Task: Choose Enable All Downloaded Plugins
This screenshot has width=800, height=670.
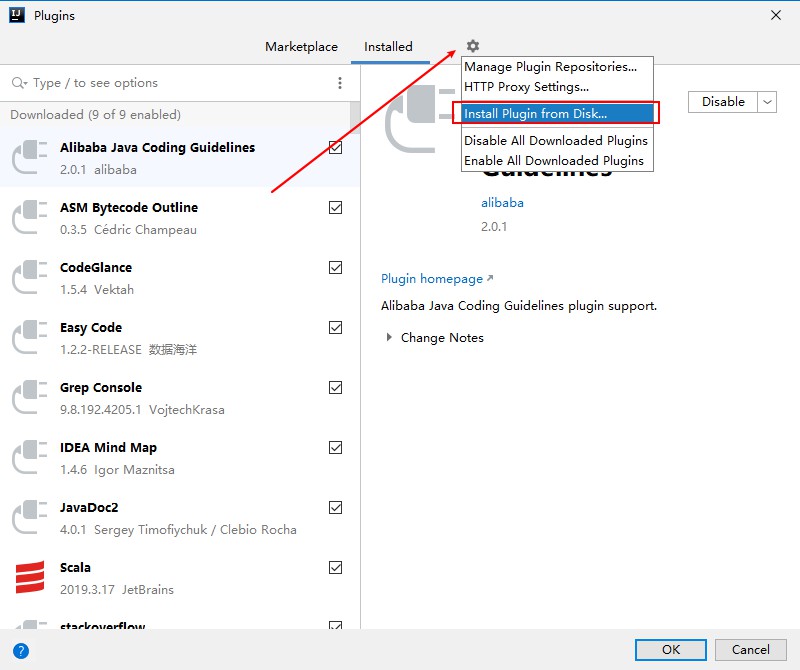Action: pyautogui.click(x=557, y=160)
